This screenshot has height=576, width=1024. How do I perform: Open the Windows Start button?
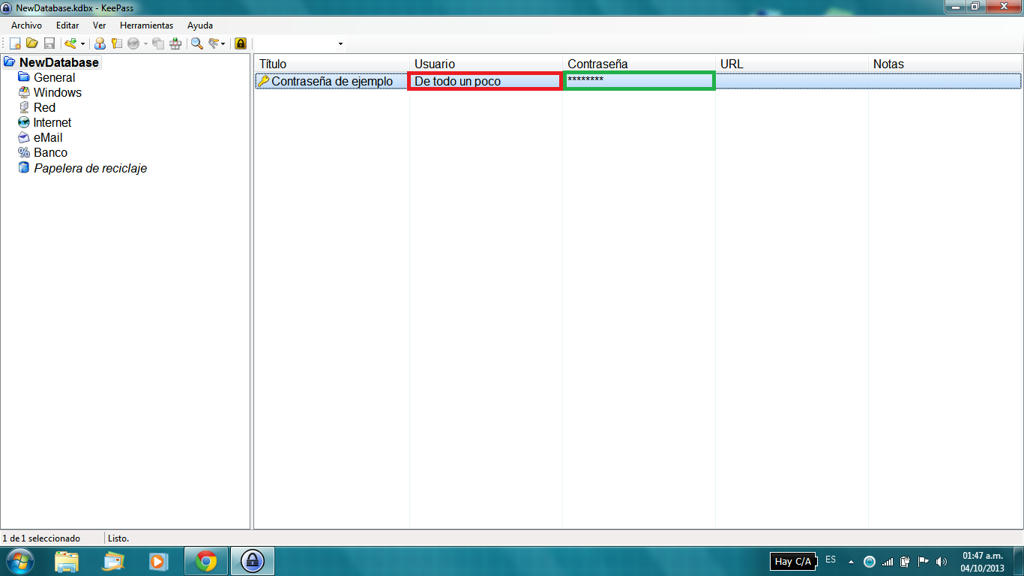[x=20, y=562]
